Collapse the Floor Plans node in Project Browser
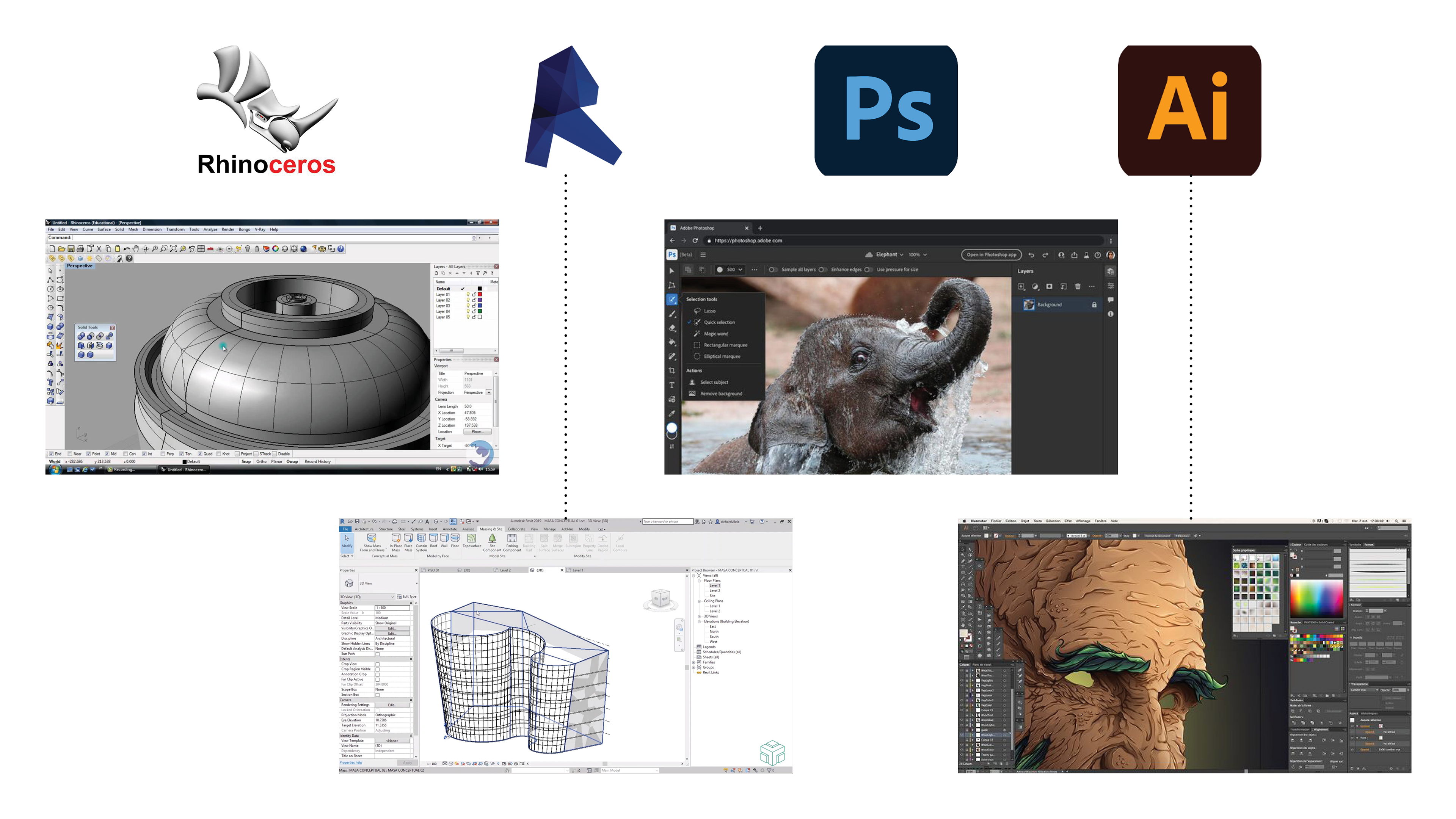The width and height of the screenshot is (1456, 819). (x=699, y=581)
